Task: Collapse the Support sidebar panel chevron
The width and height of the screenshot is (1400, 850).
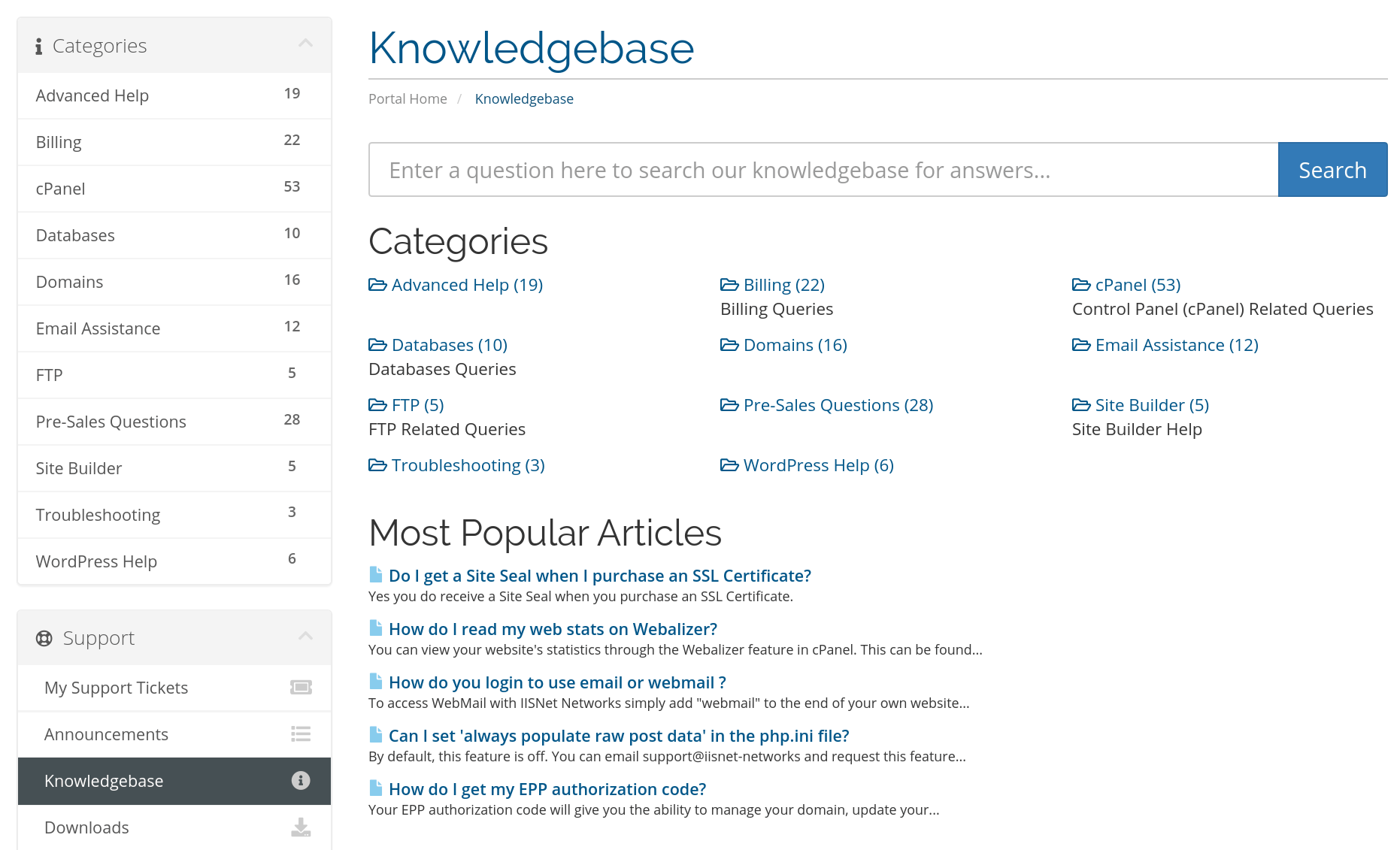Action: click(x=305, y=636)
